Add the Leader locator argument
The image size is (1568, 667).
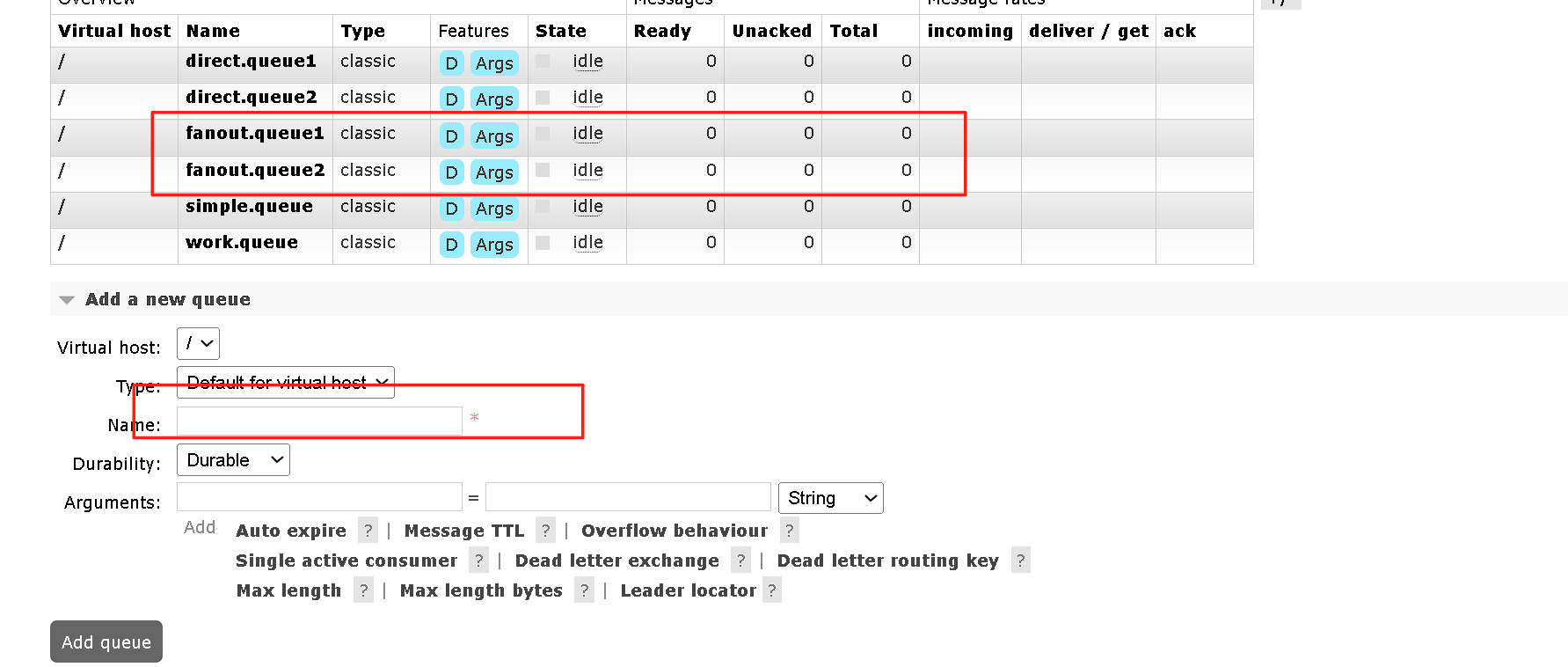point(689,590)
